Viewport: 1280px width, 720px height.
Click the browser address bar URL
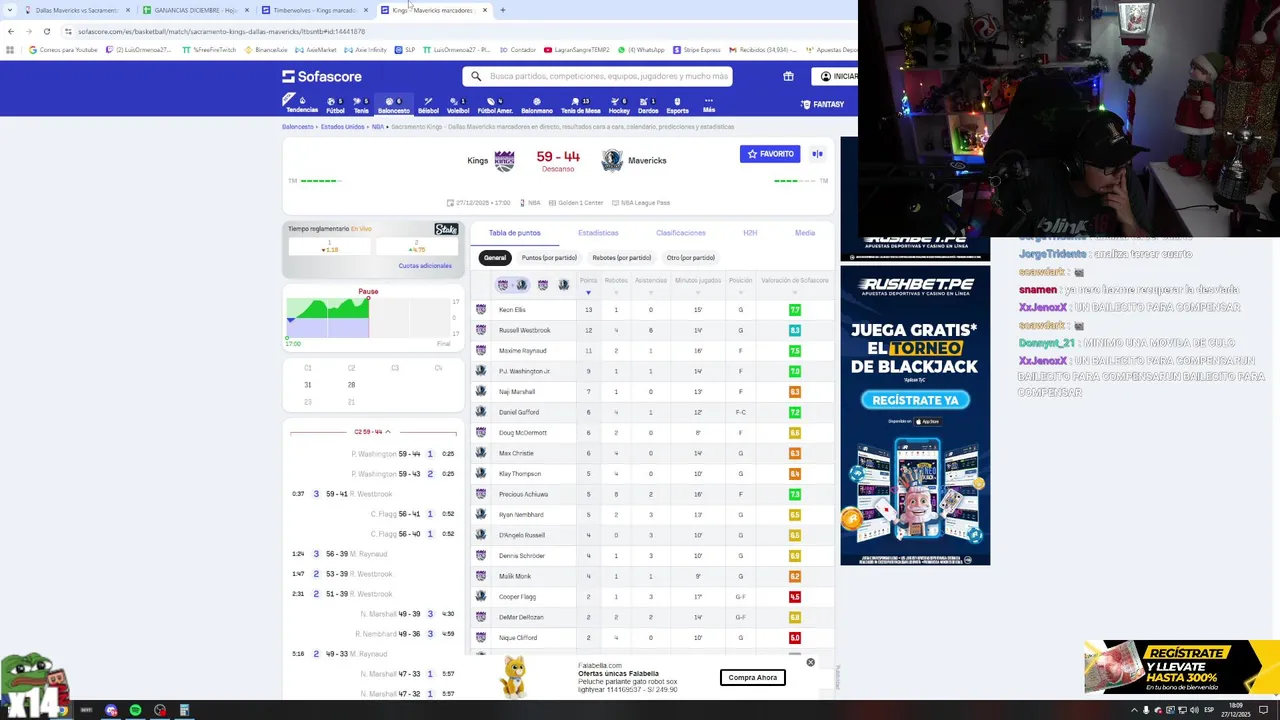click(222, 31)
